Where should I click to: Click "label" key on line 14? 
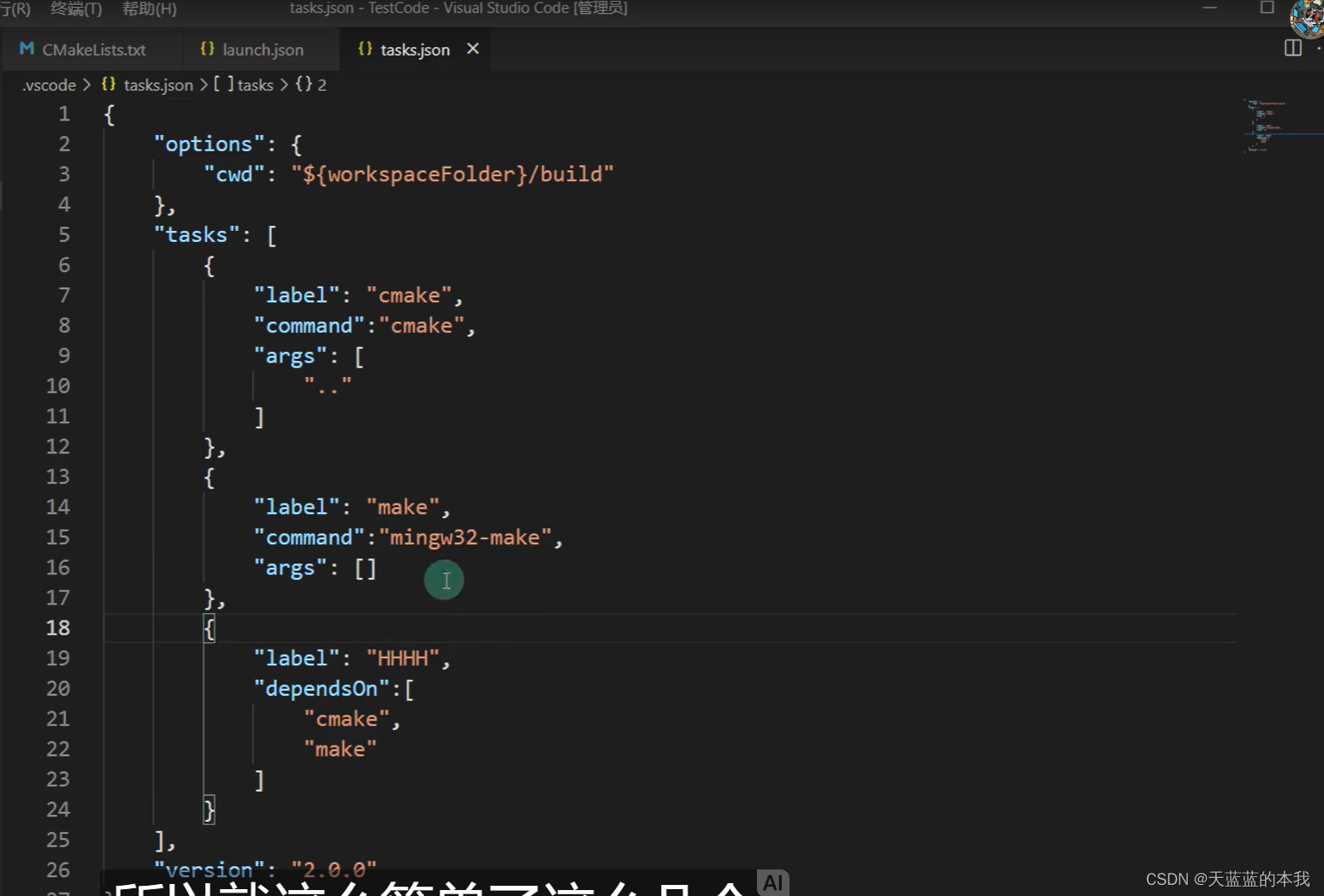tap(297, 506)
